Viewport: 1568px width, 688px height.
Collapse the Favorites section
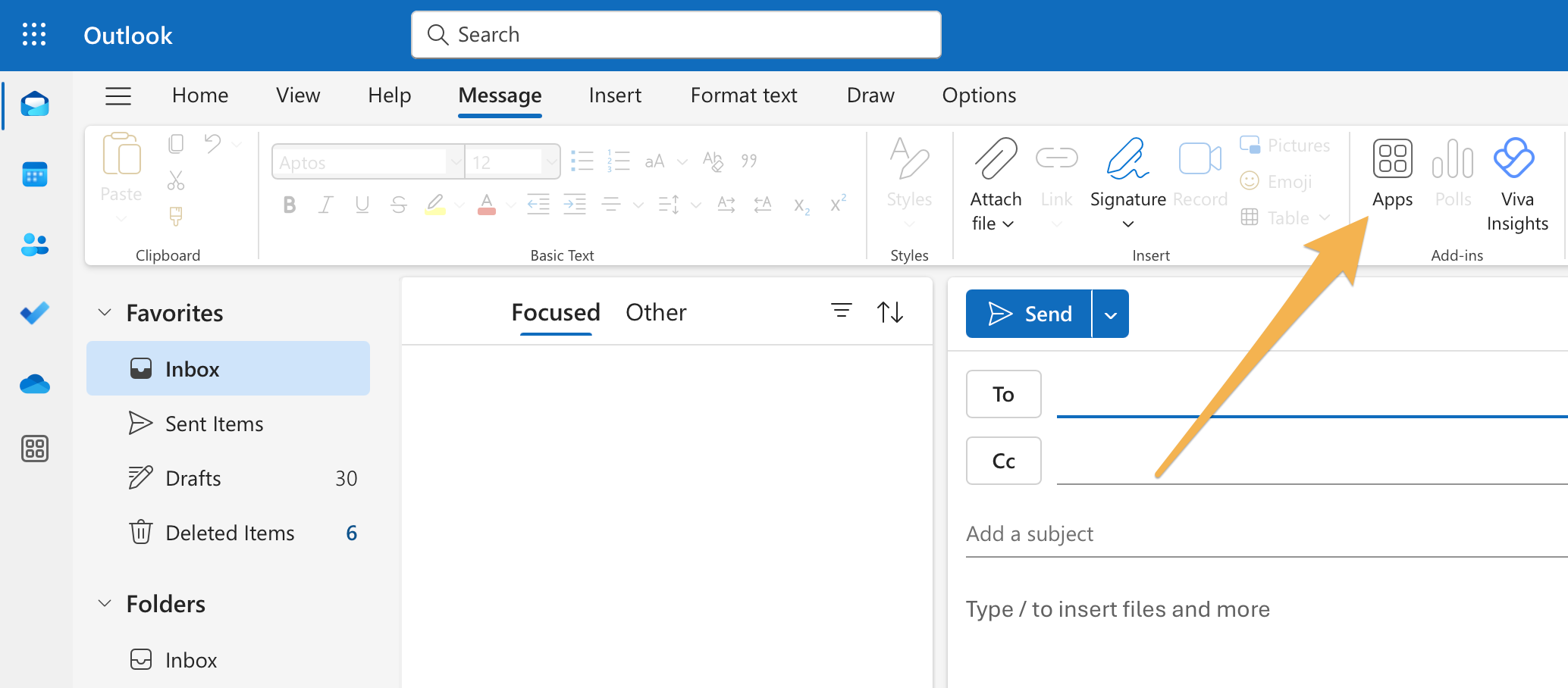pyautogui.click(x=105, y=312)
